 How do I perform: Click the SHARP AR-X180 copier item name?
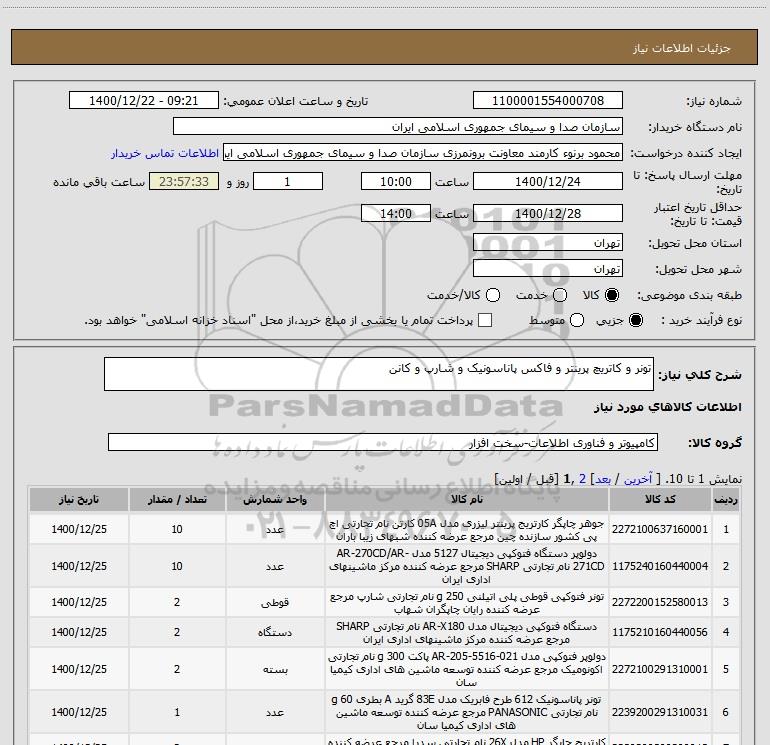(x=467, y=633)
